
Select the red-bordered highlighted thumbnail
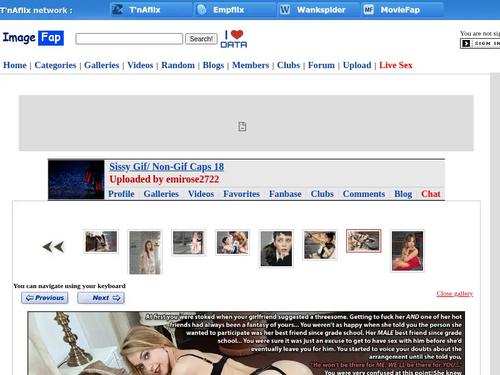coord(363,241)
